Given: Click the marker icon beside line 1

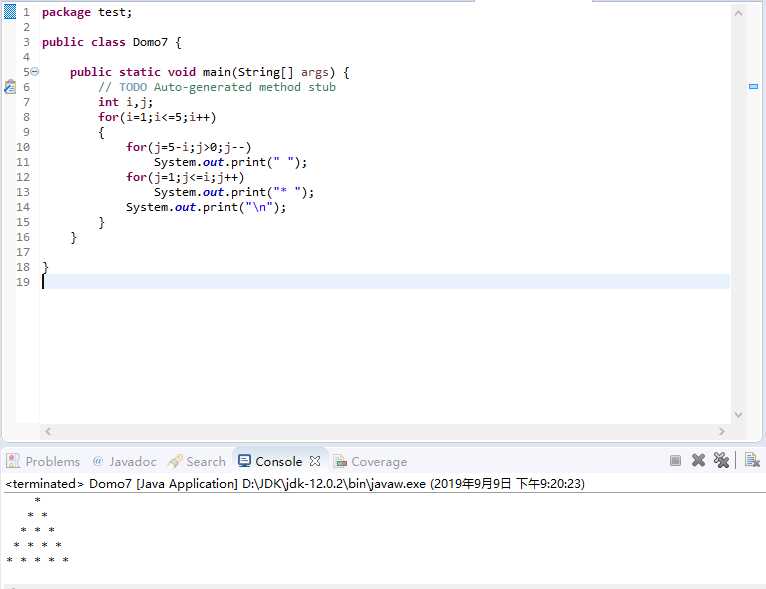Looking at the screenshot, I should [x=10, y=12].
